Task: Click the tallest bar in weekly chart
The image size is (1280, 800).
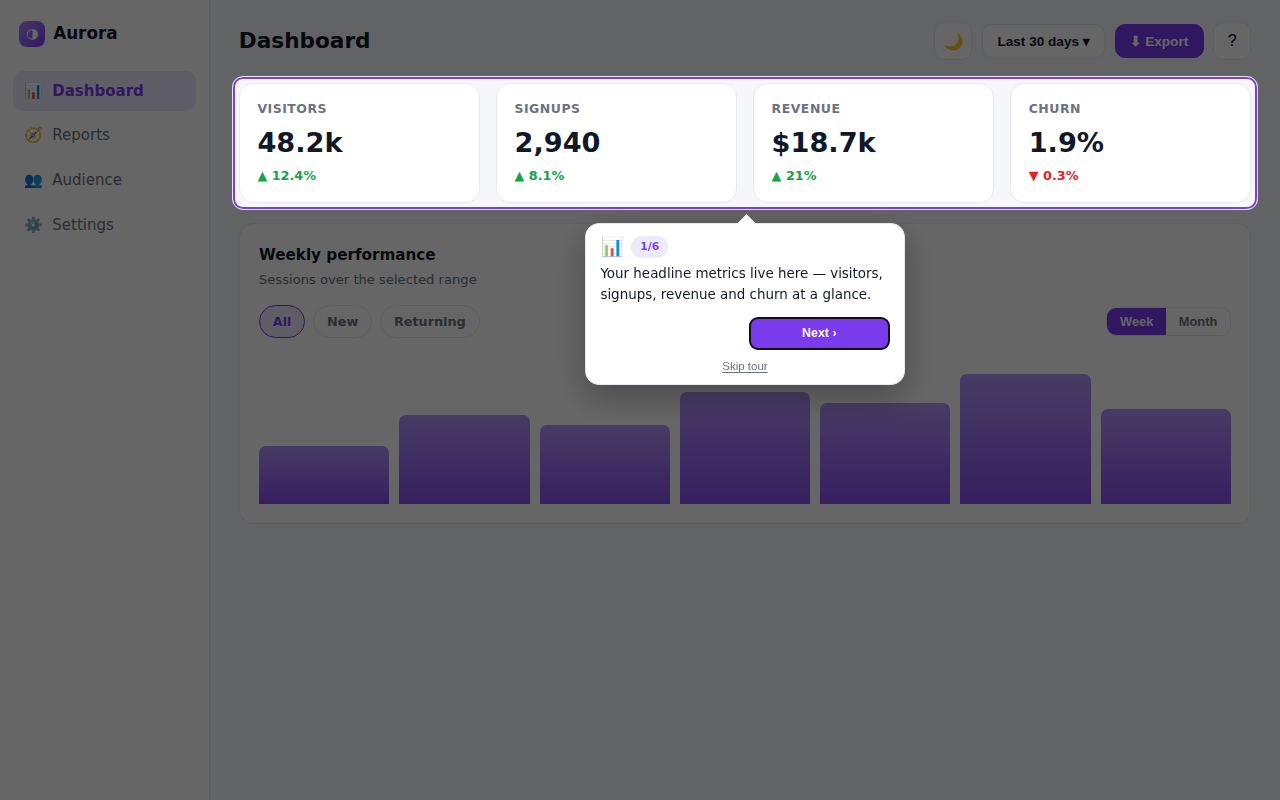Action: click(x=1025, y=439)
